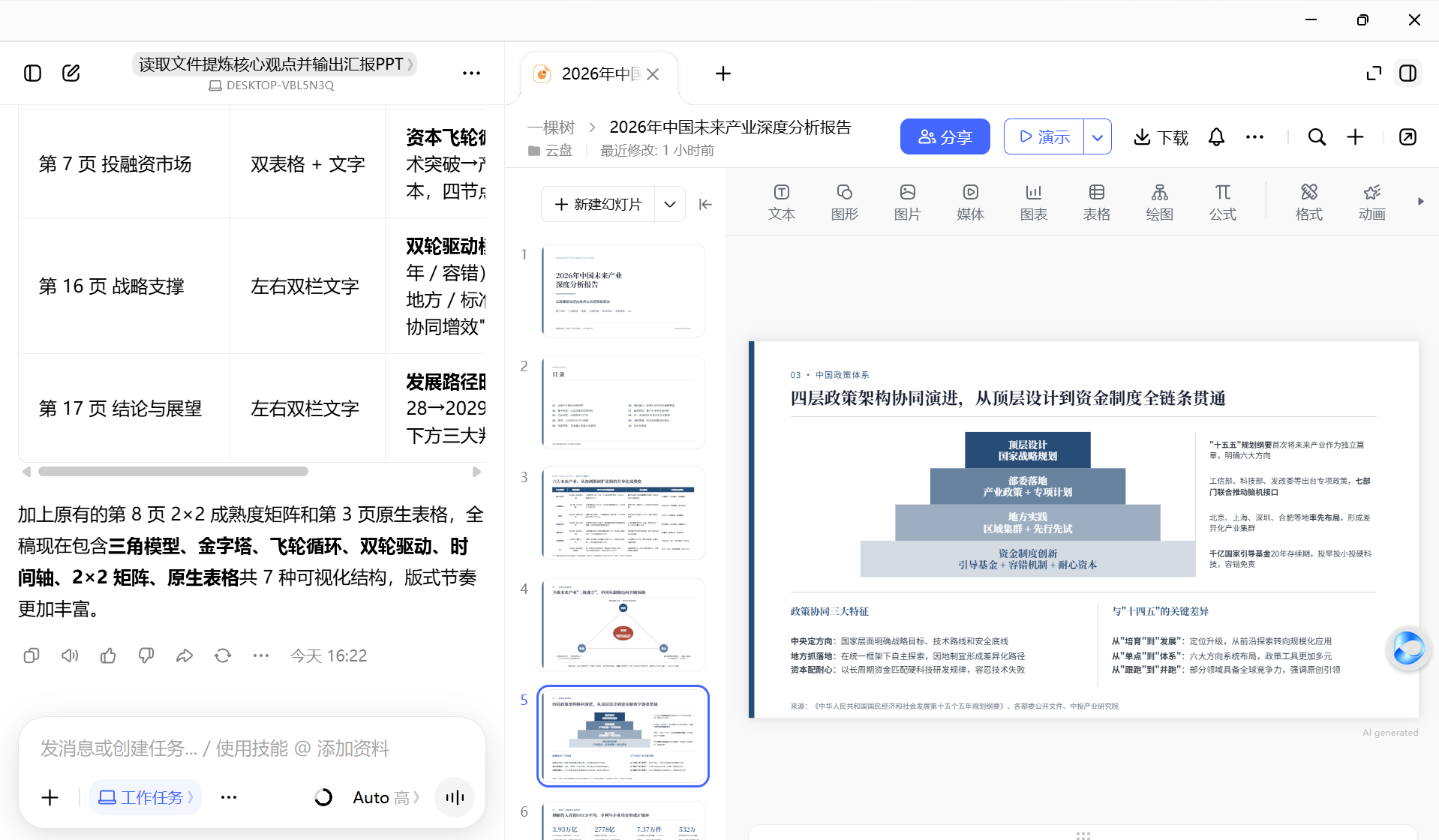Copy the chat reply
The height and width of the screenshot is (840, 1439).
pyautogui.click(x=32, y=655)
